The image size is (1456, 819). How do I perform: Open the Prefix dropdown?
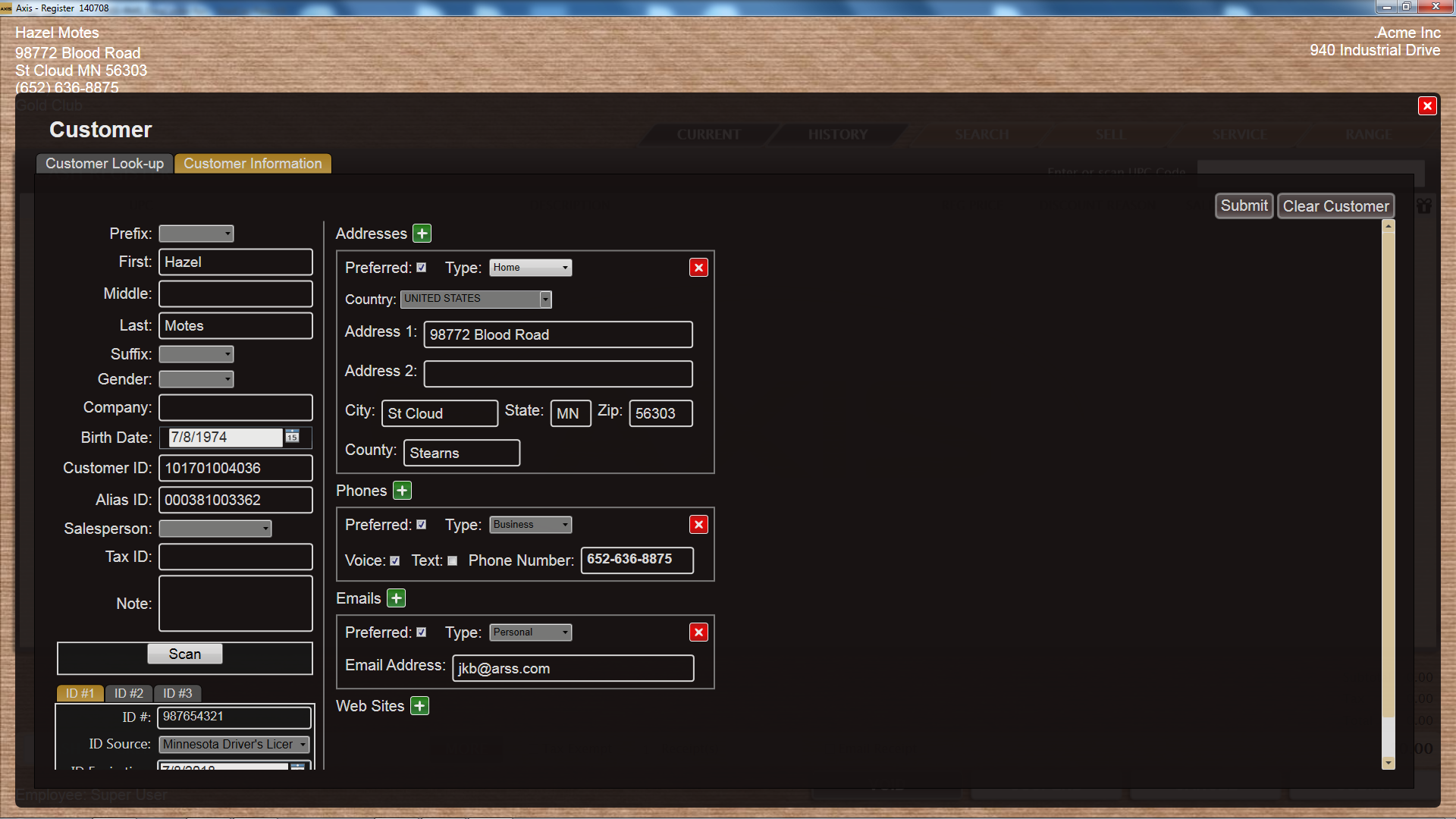196,234
